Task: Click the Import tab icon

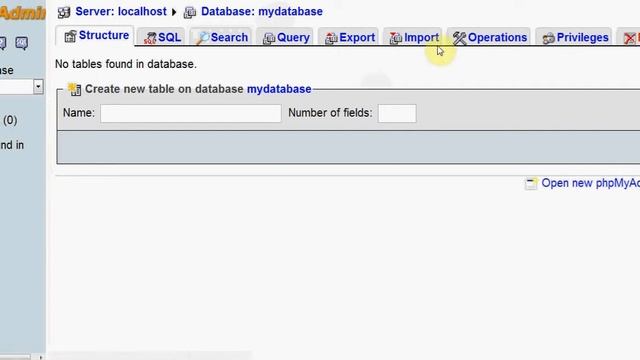Action: point(396,38)
